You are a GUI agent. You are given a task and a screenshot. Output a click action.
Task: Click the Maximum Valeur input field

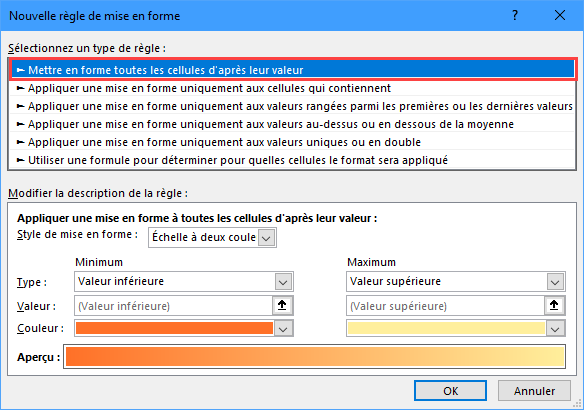[445, 306]
